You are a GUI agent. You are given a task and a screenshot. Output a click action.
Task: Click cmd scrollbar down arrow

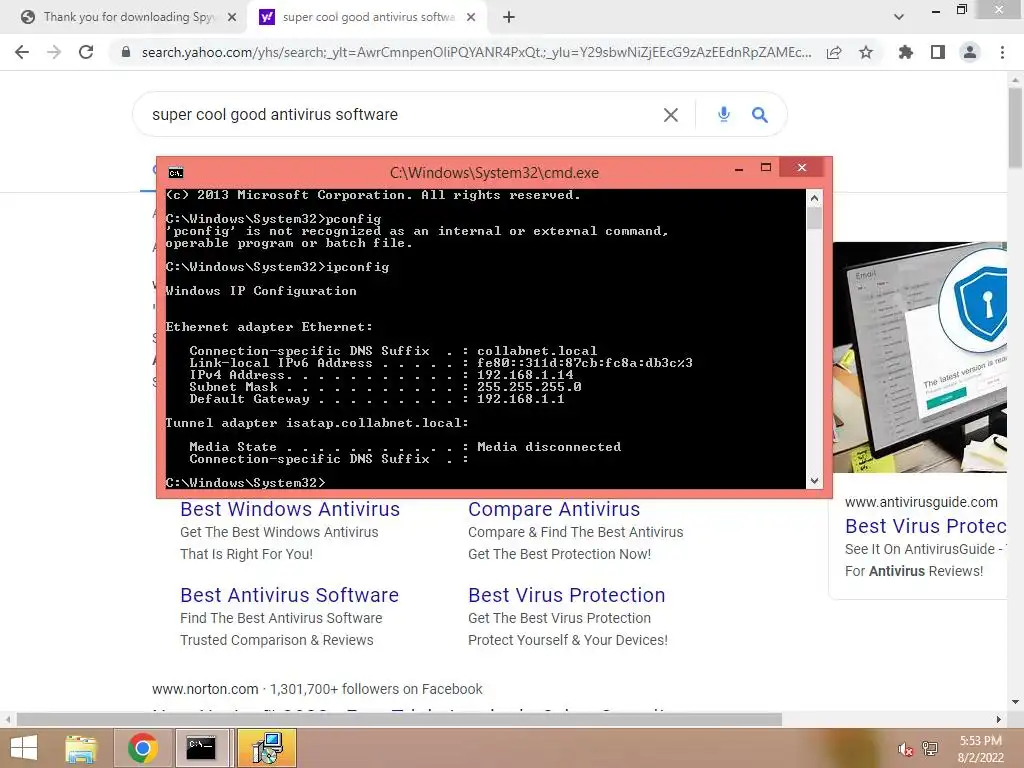pos(814,481)
